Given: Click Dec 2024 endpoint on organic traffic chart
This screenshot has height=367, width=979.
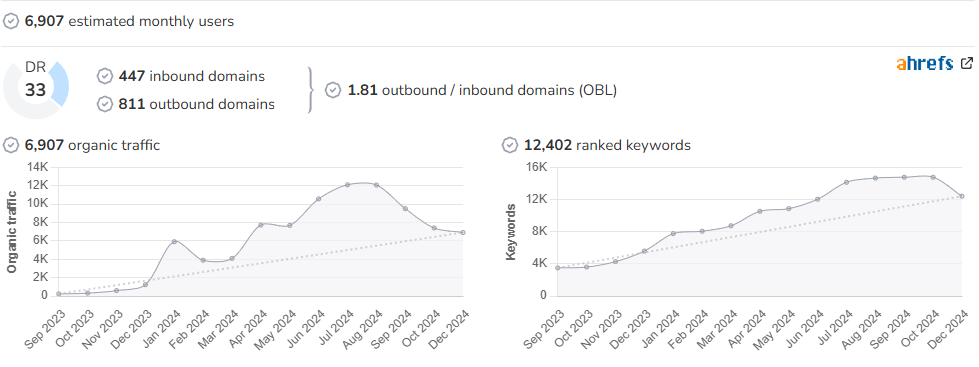Looking at the screenshot, I should click(x=463, y=232).
